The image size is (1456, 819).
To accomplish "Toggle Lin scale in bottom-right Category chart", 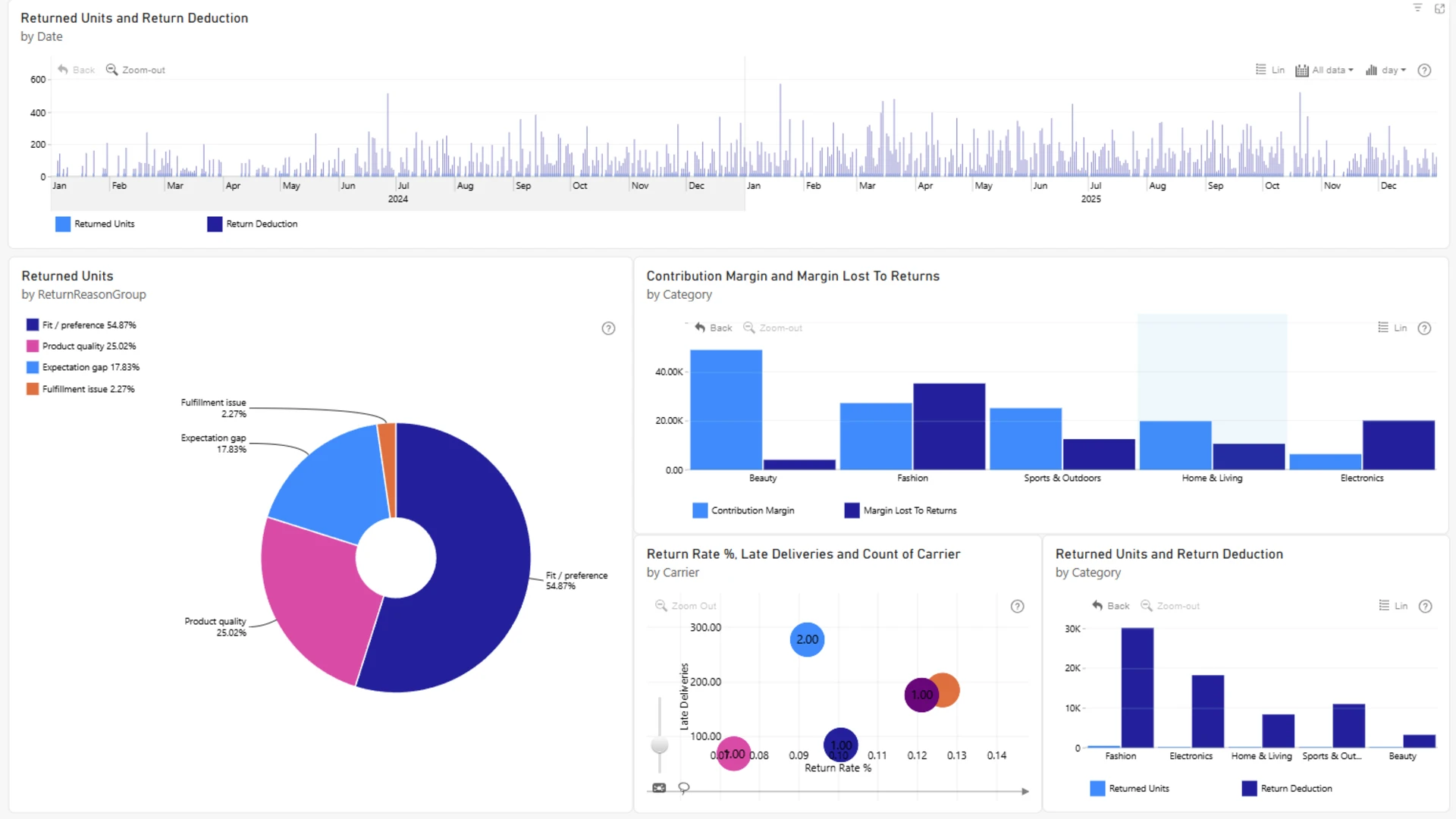I will pos(1393,606).
